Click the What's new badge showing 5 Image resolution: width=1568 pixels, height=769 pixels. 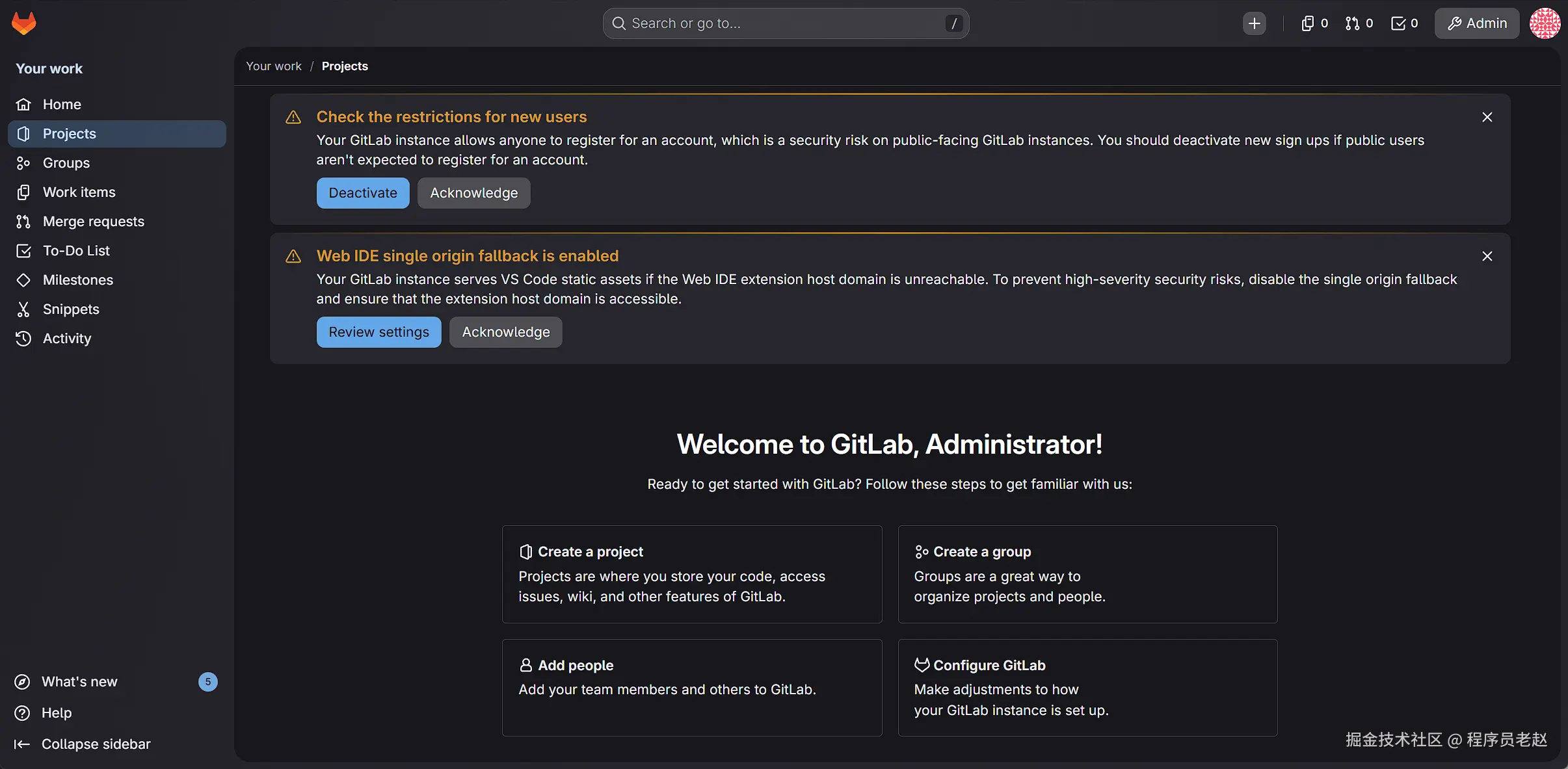point(208,682)
